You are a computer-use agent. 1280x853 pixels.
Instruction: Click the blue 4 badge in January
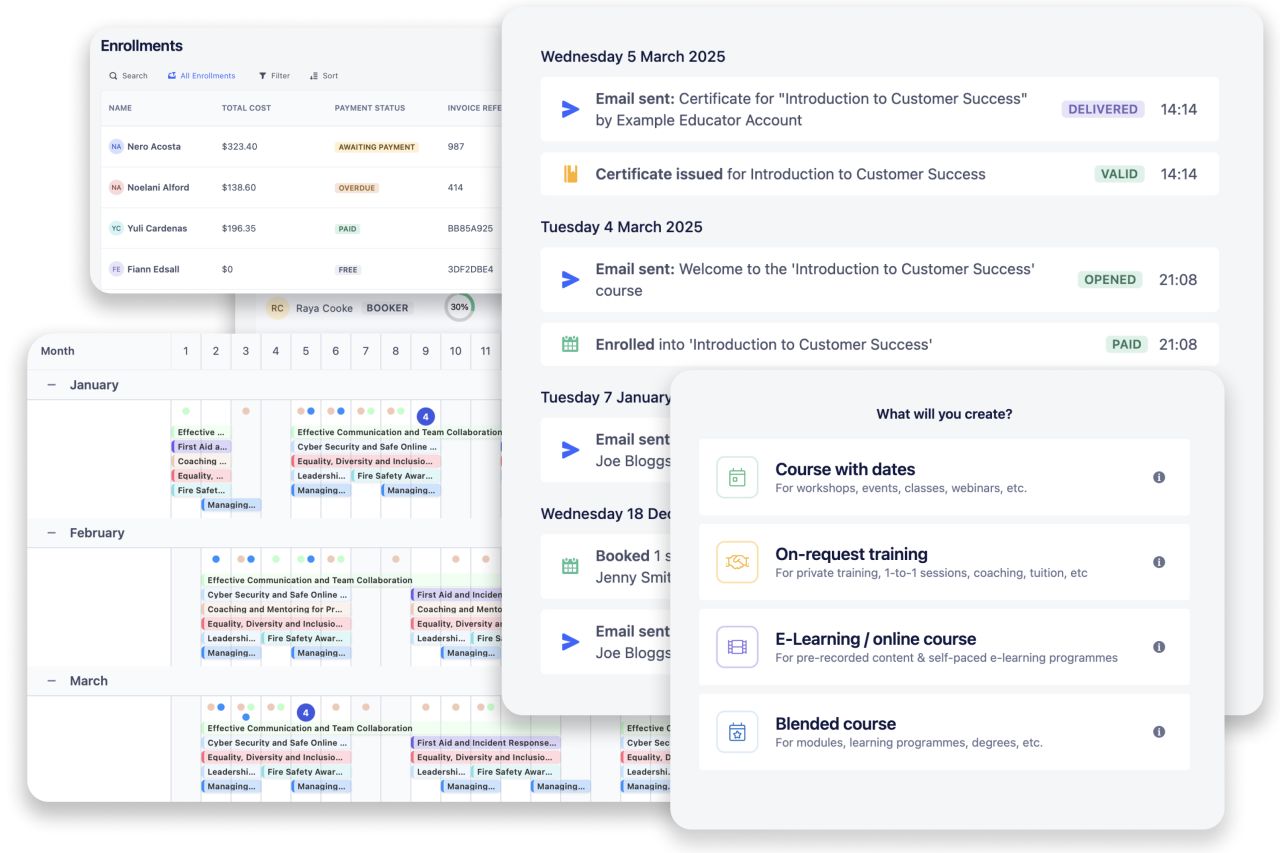(x=425, y=416)
